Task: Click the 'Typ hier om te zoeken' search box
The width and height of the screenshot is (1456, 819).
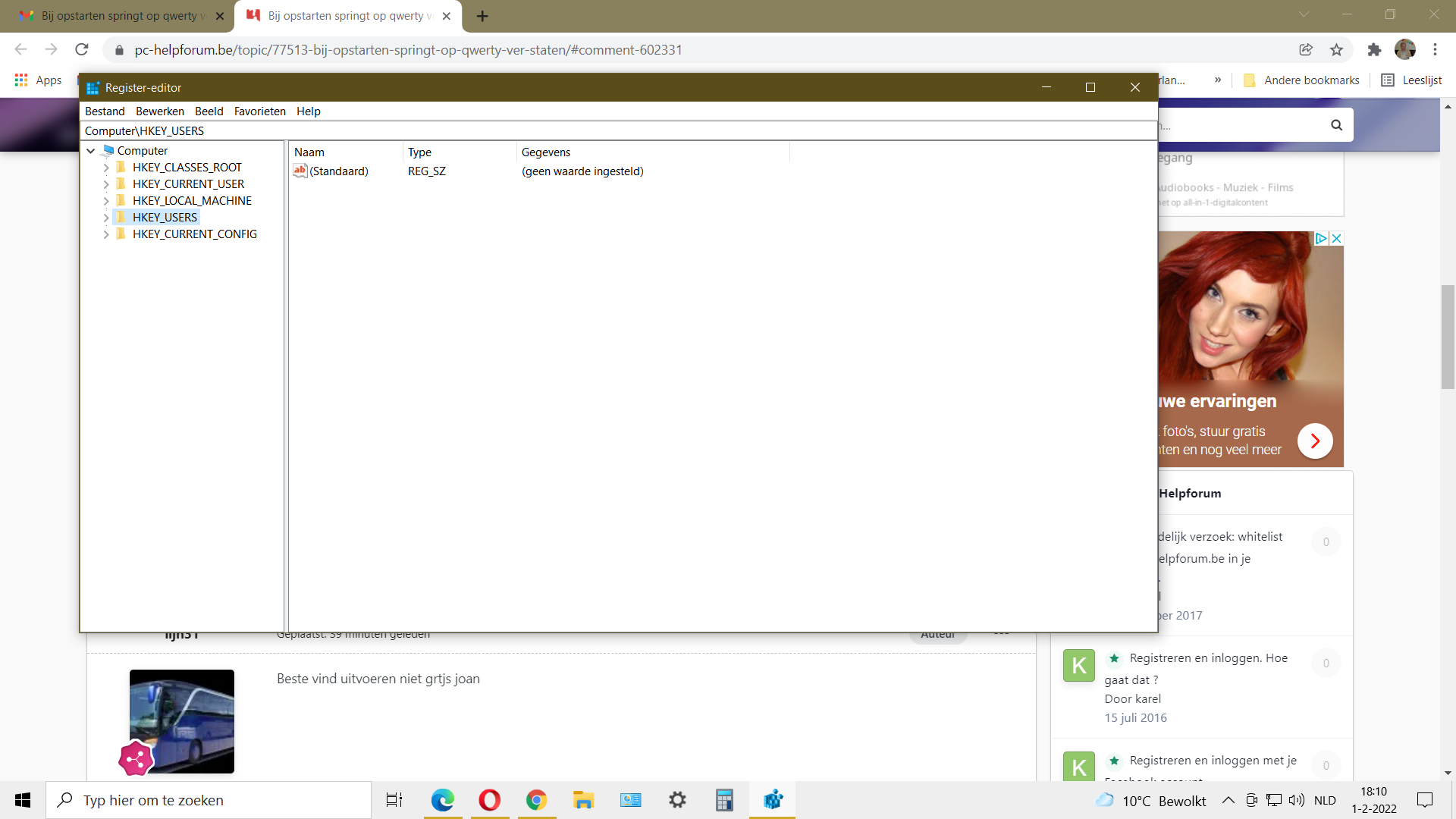Action: 209,800
